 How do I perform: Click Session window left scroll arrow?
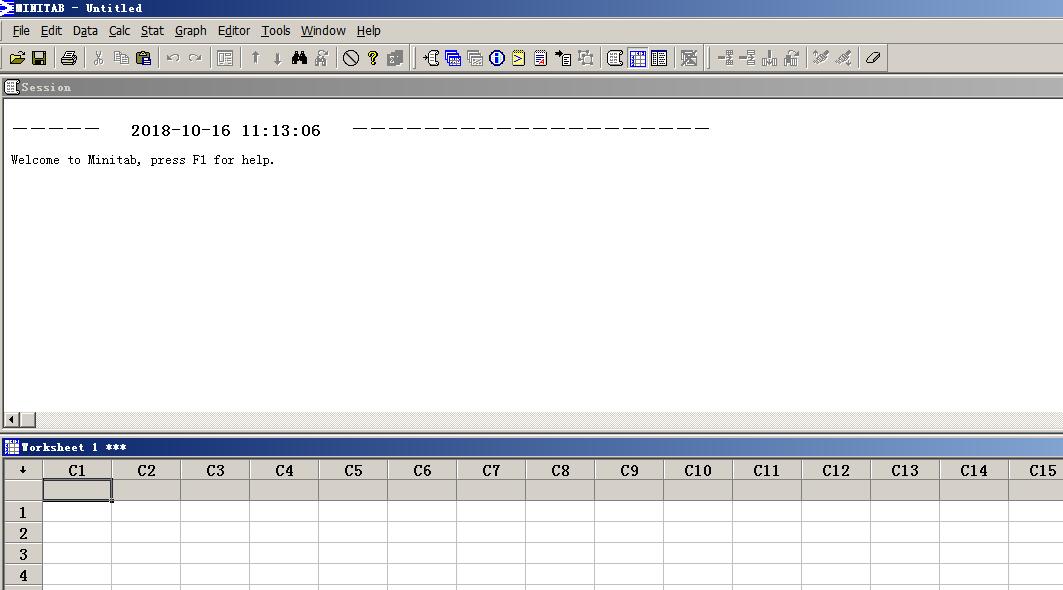coord(12,420)
